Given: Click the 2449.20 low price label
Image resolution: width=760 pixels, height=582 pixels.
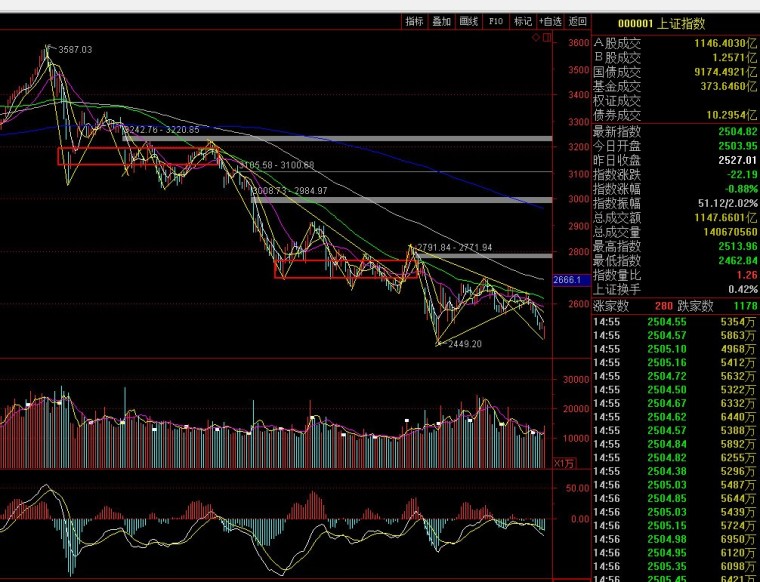Looking at the screenshot, I should [465, 344].
